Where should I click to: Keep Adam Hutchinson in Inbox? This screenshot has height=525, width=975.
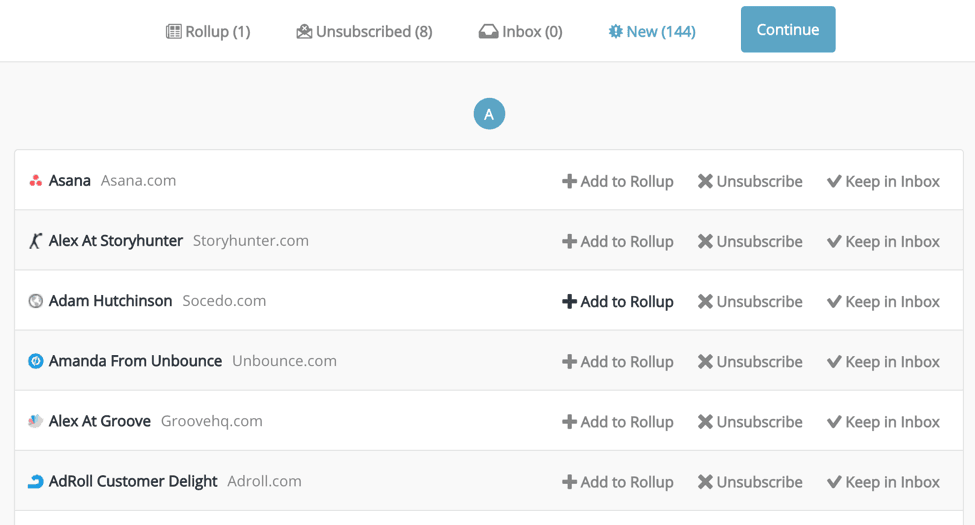(883, 301)
